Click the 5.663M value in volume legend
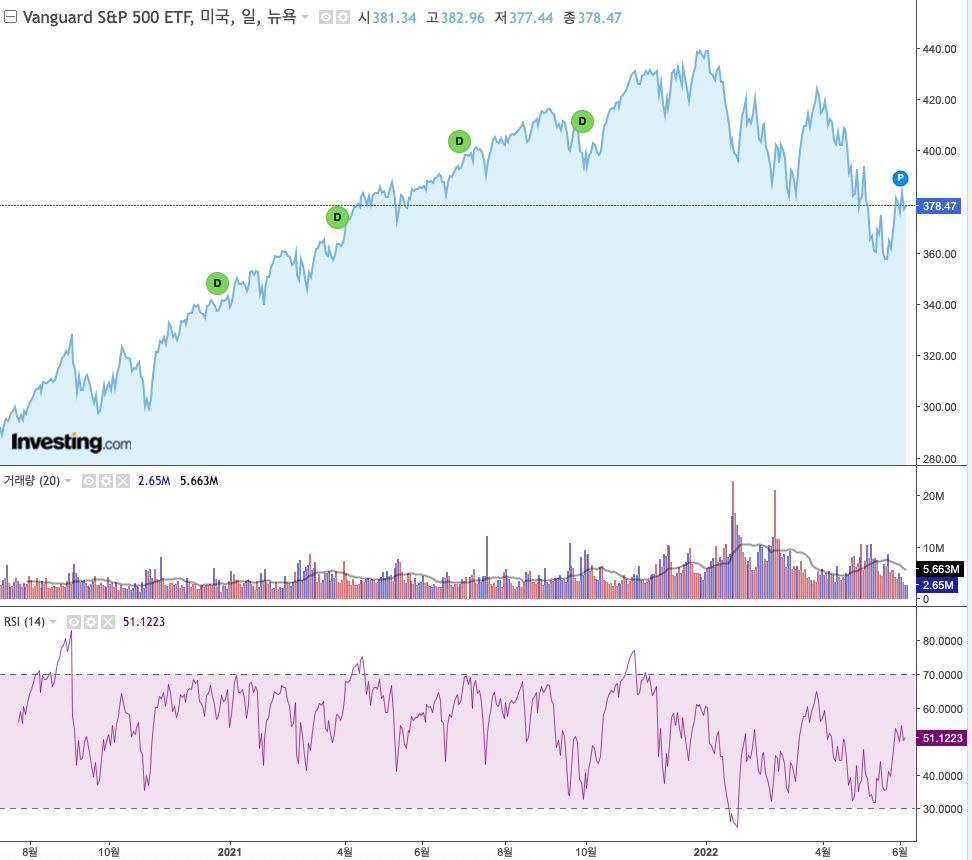 point(199,481)
